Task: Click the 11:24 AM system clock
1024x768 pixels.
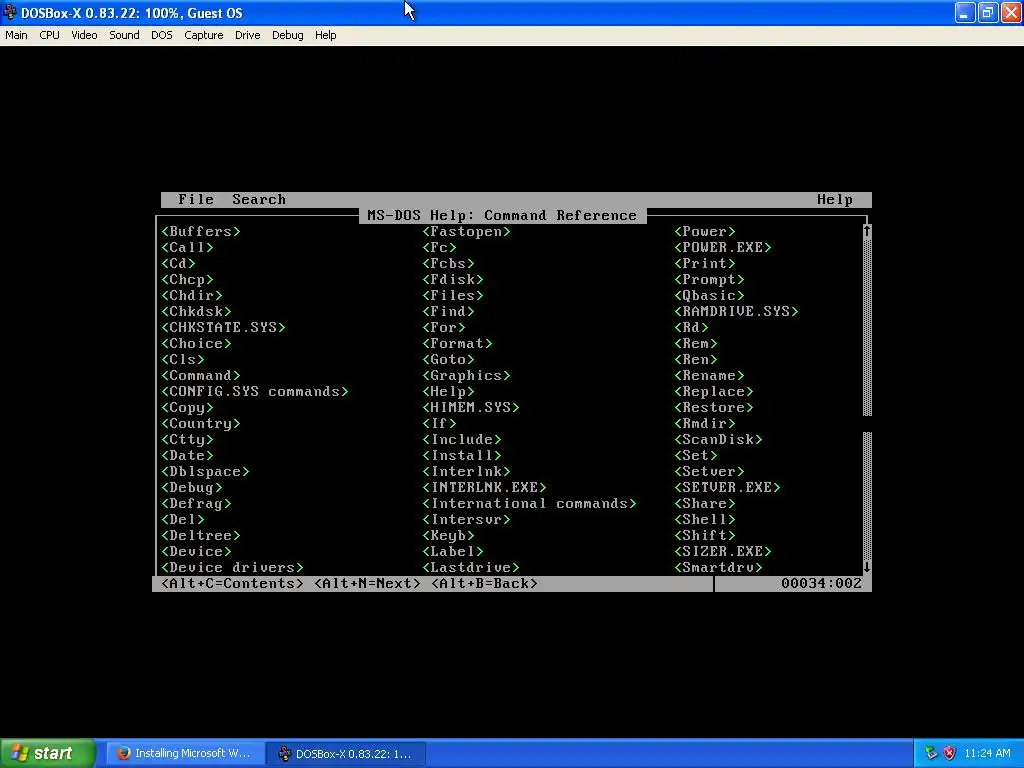Action: click(x=987, y=754)
